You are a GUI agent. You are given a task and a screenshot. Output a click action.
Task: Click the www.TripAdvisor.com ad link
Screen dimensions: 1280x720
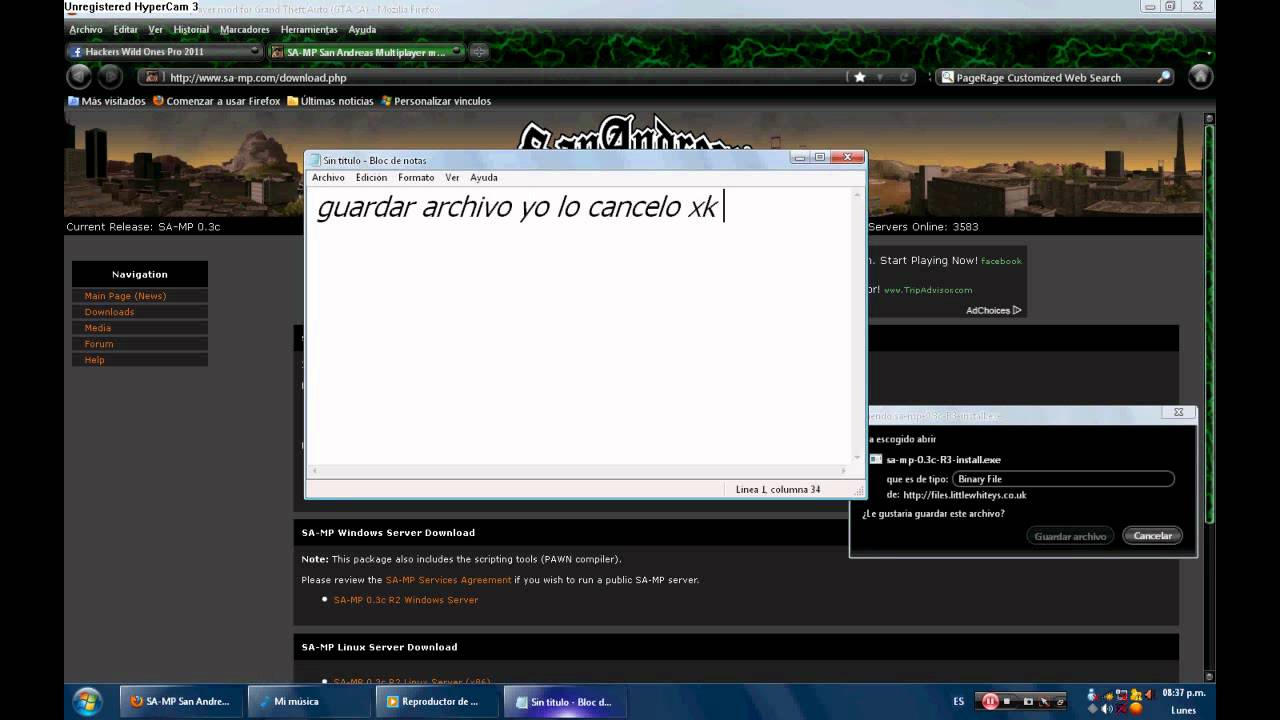(x=928, y=290)
